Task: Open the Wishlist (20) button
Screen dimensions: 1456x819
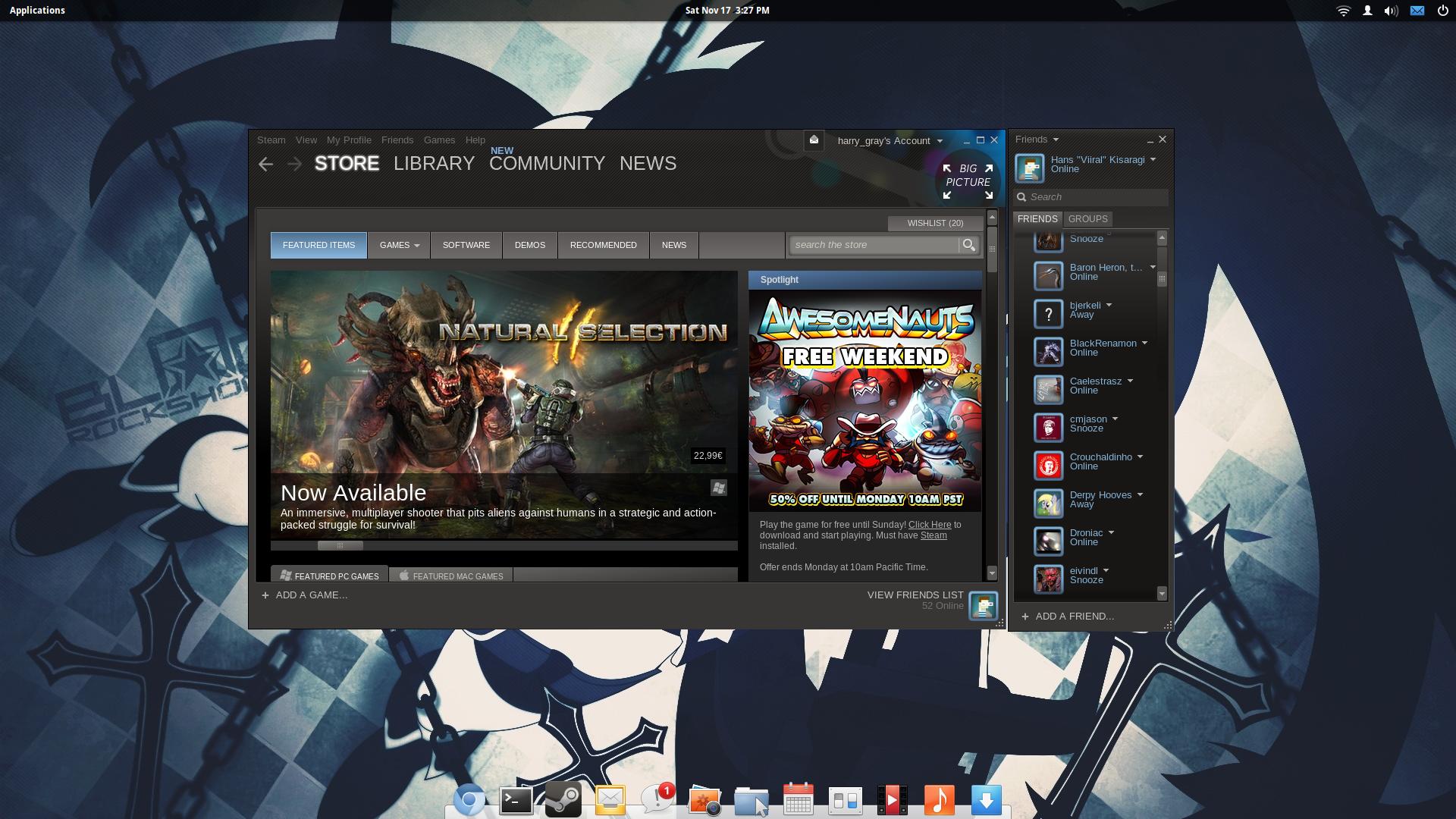Action: pos(935,223)
